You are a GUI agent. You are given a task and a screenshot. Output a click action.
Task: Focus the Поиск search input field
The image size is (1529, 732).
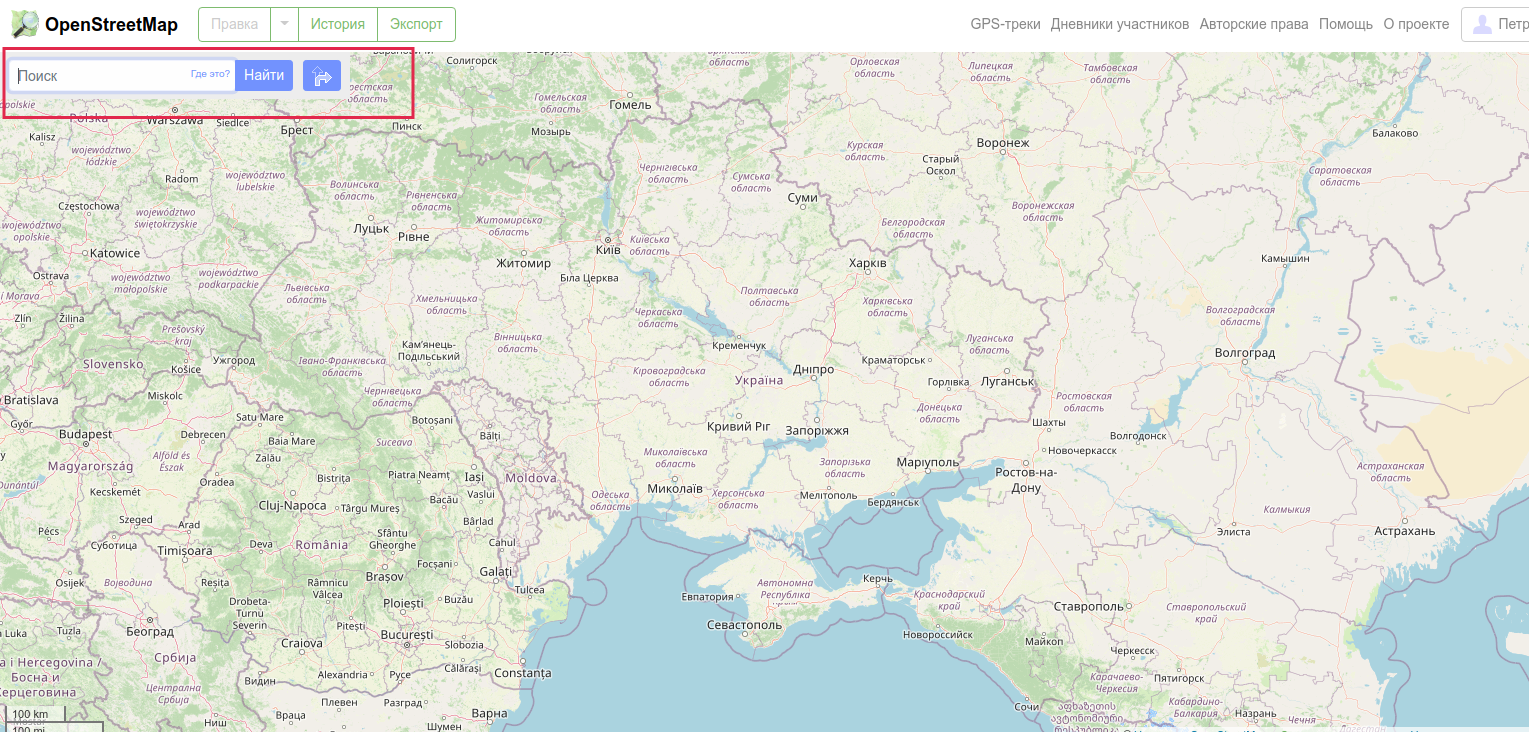tap(100, 76)
